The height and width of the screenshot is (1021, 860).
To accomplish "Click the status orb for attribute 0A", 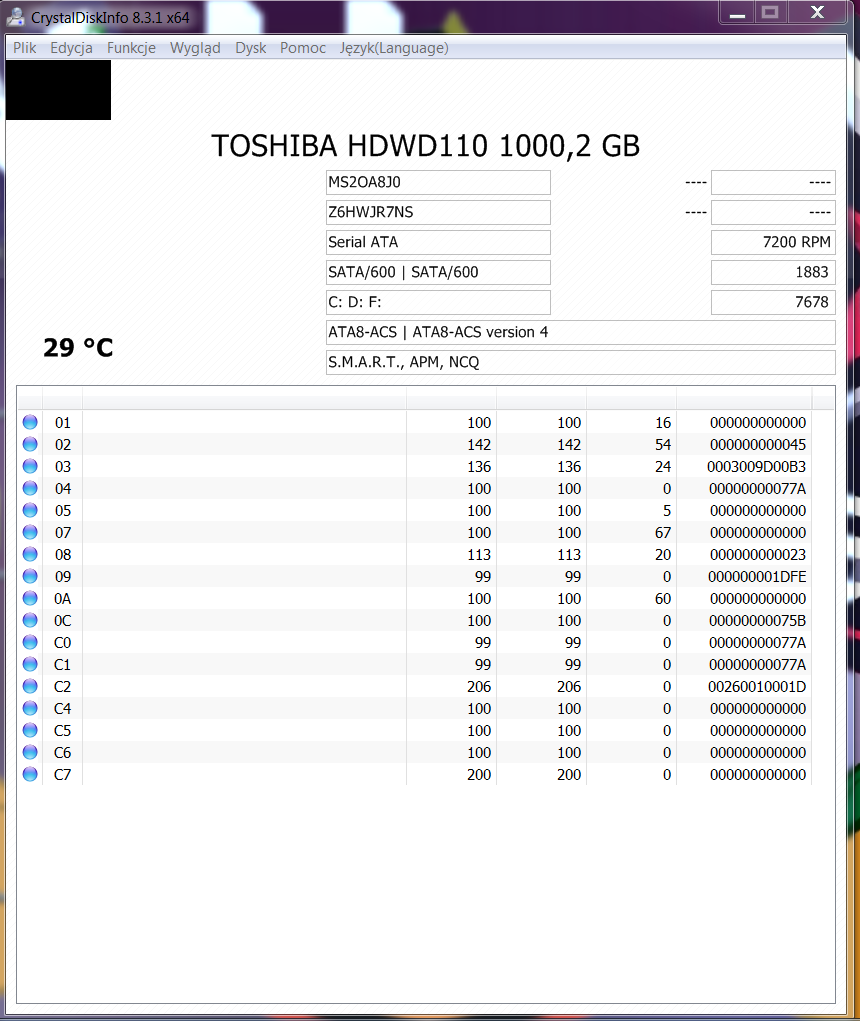I will pos(30,598).
